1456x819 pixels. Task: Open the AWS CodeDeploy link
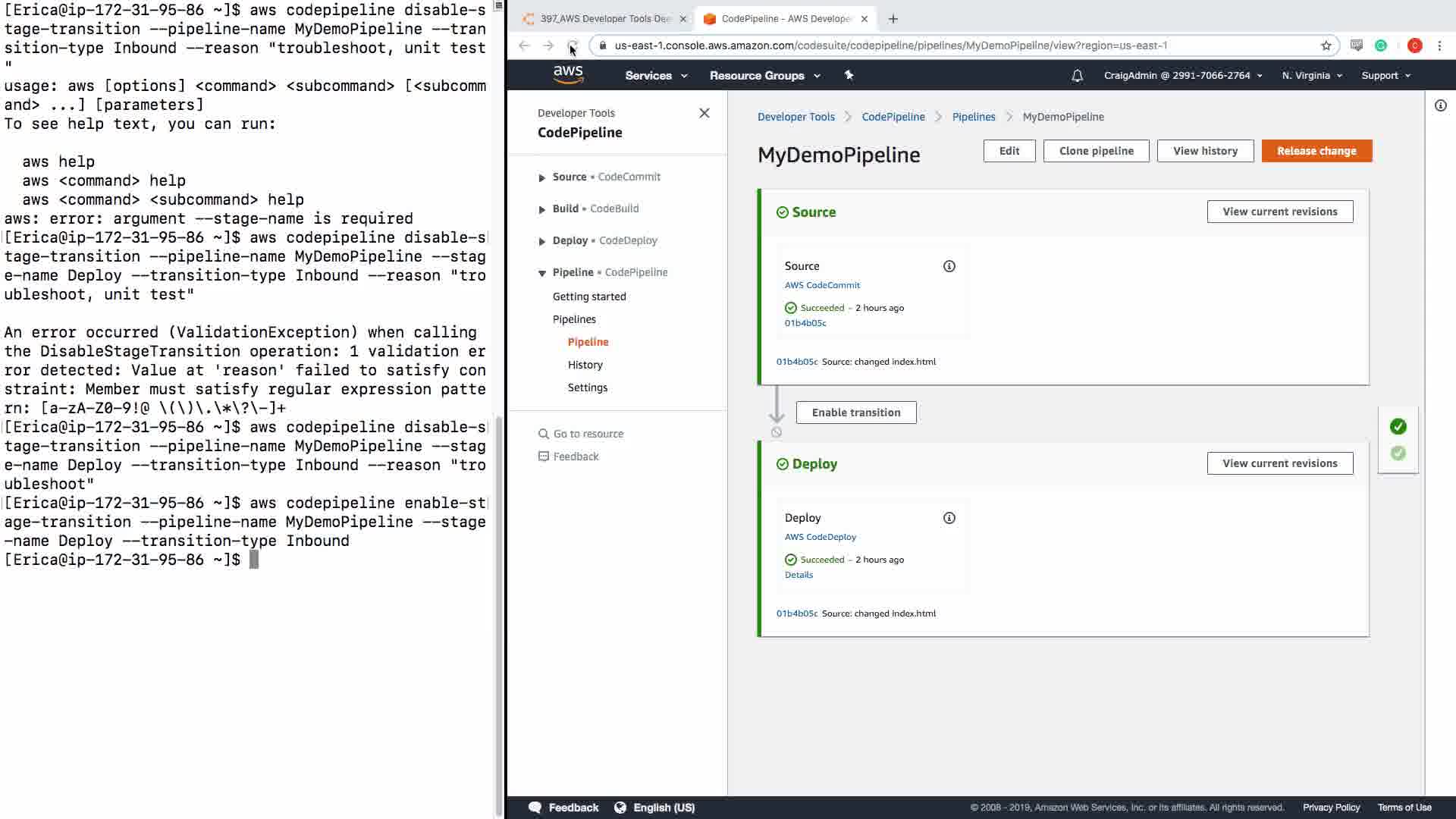pyautogui.click(x=820, y=537)
